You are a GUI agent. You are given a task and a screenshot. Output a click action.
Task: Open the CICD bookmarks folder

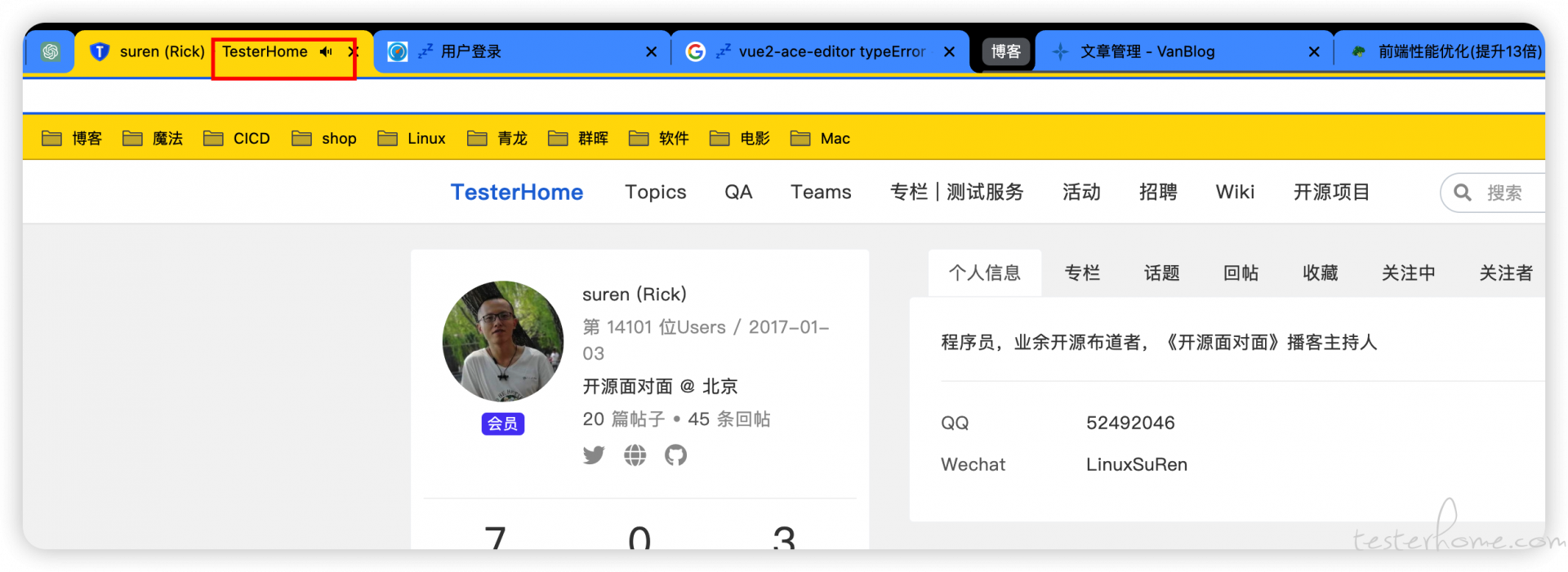237,139
